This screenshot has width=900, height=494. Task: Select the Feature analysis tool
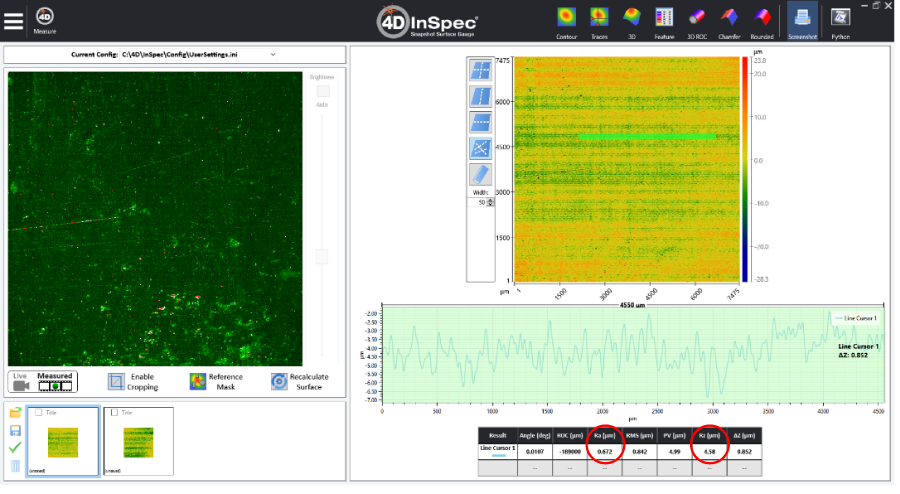point(664,23)
